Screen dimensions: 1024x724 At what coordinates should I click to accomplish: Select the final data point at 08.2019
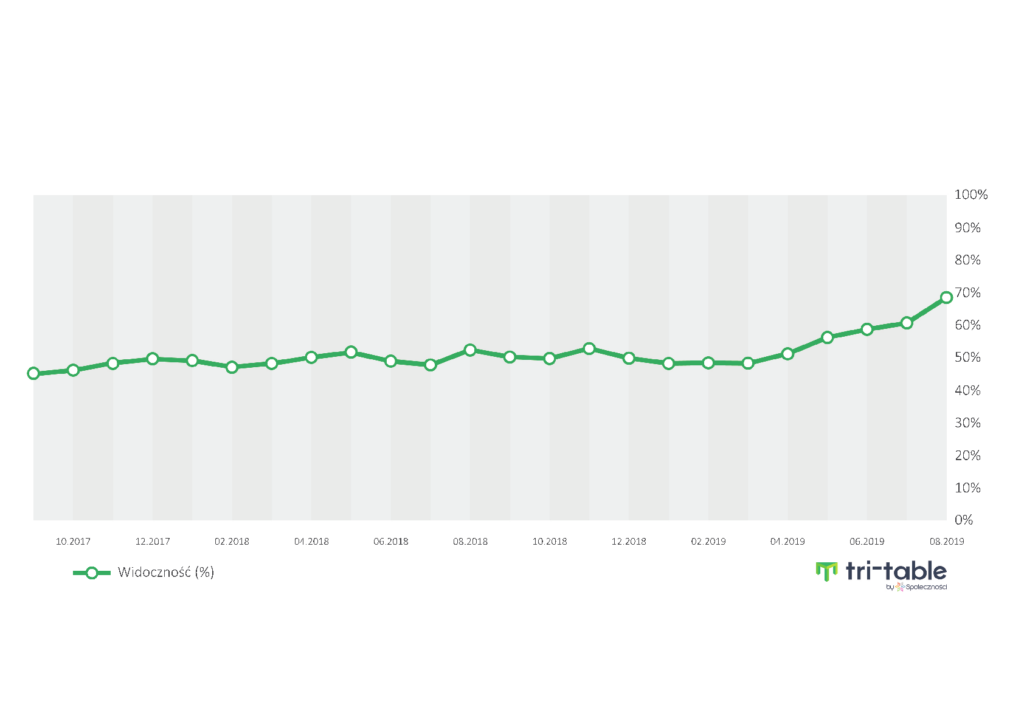946,297
